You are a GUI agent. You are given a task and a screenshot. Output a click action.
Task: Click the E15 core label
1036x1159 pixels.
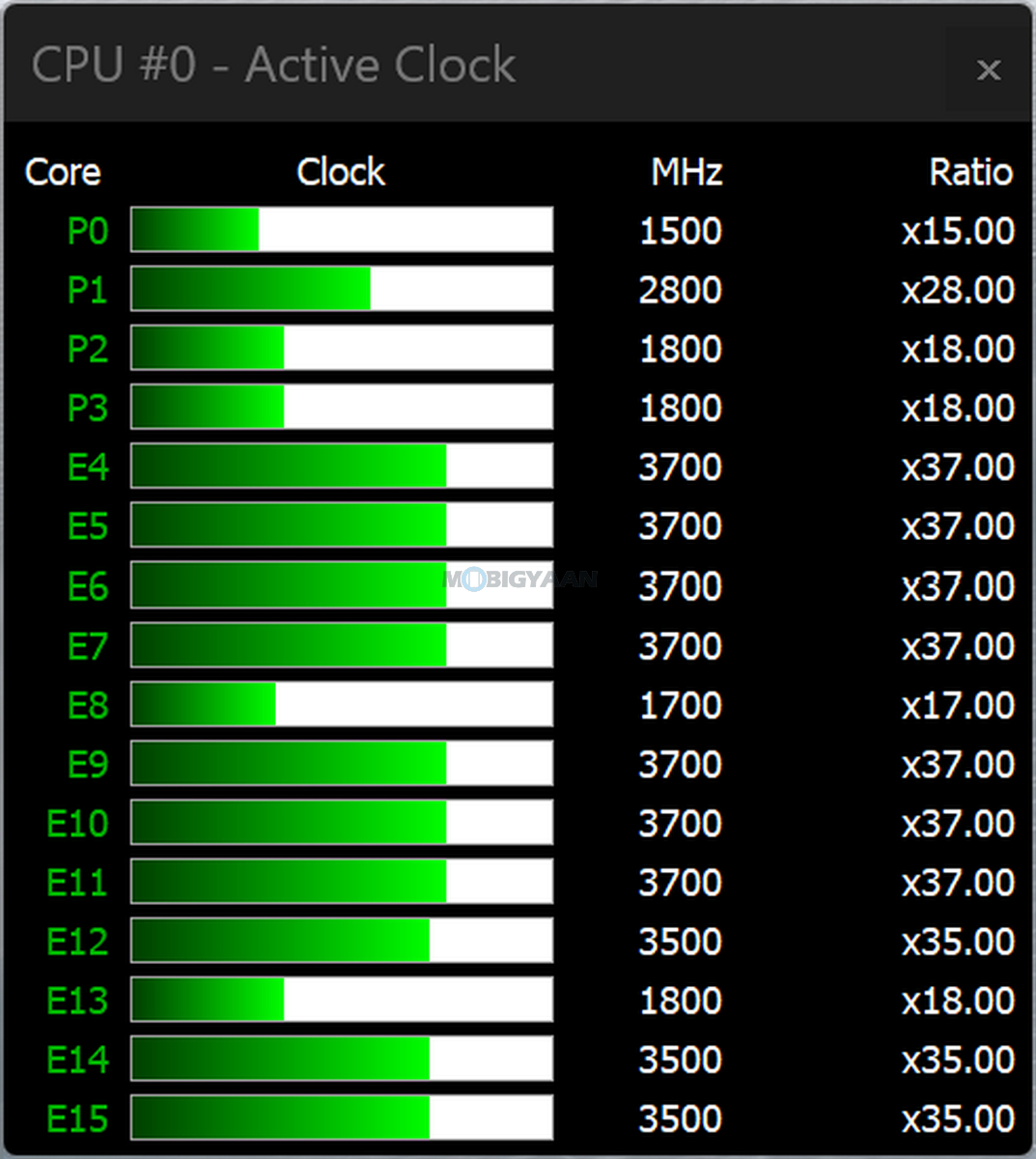tap(77, 1118)
